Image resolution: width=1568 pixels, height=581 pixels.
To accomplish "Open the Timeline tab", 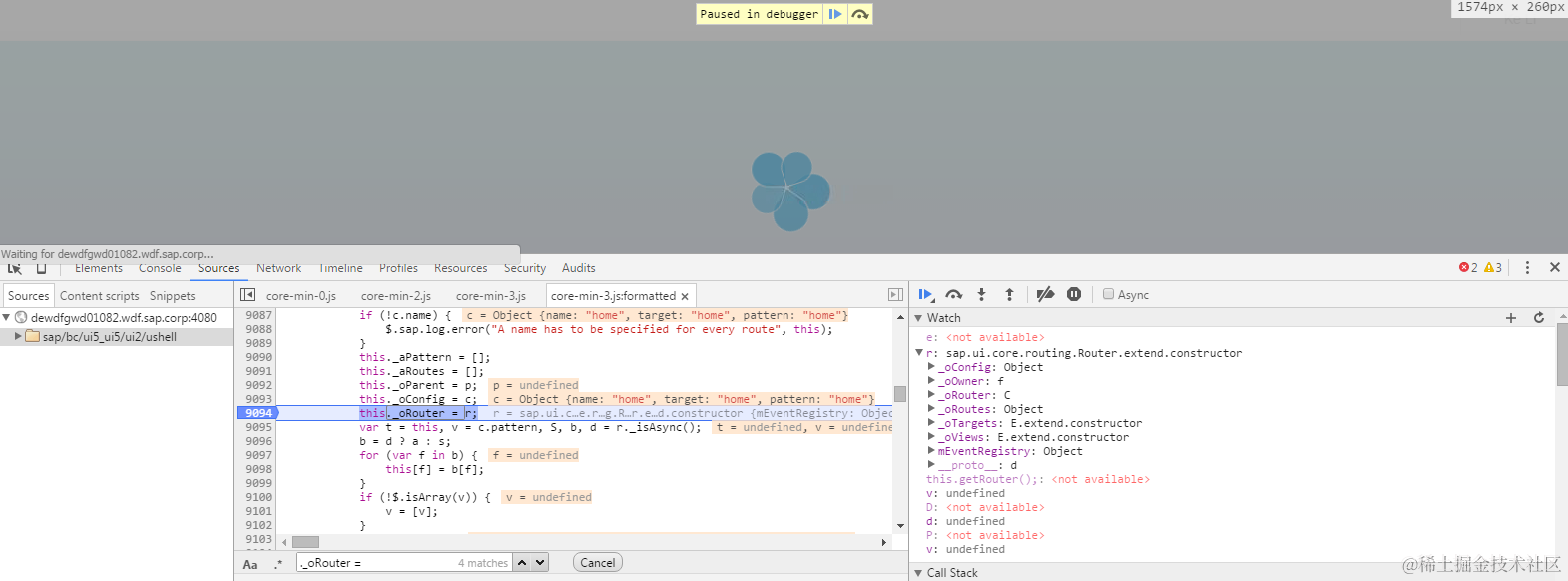I will point(340,268).
